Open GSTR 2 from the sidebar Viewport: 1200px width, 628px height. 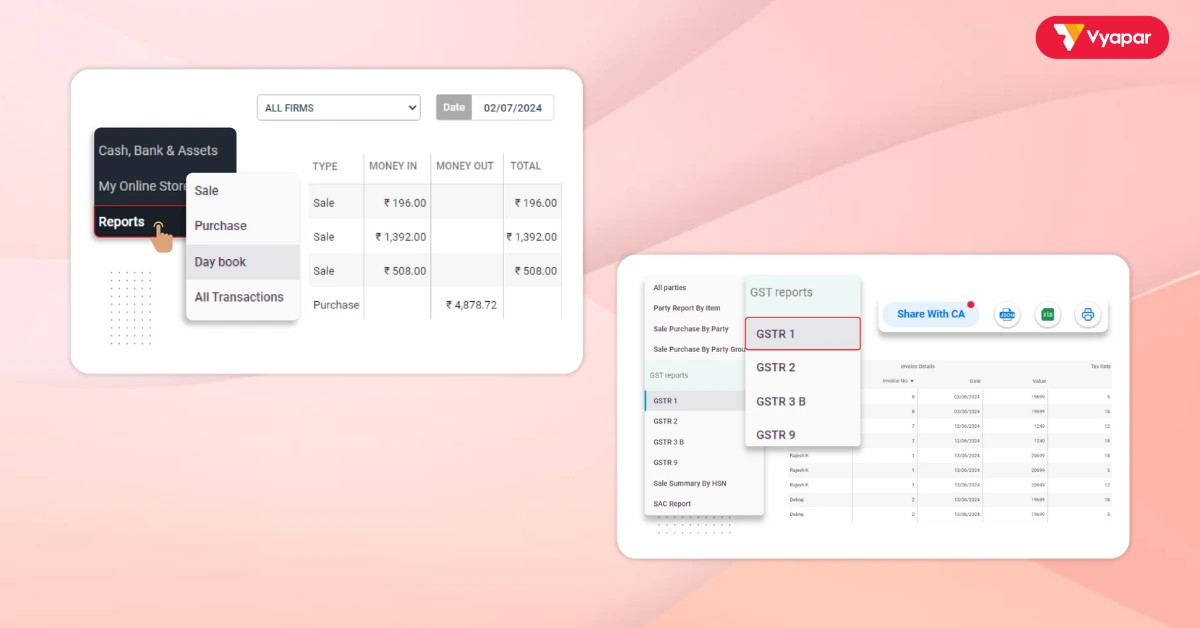click(666, 421)
